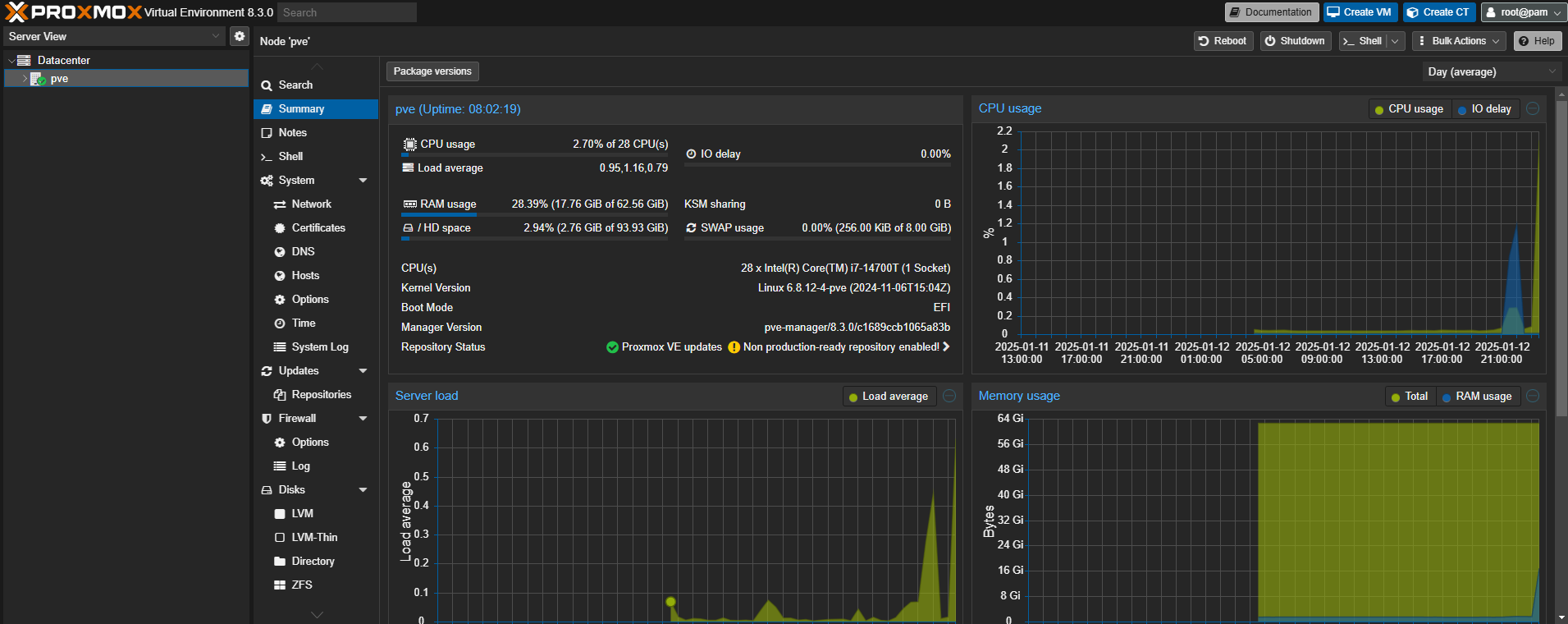Click the firewall Log list icon
The width and height of the screenshot is (1568, 624).
click(x=280, y=466)
